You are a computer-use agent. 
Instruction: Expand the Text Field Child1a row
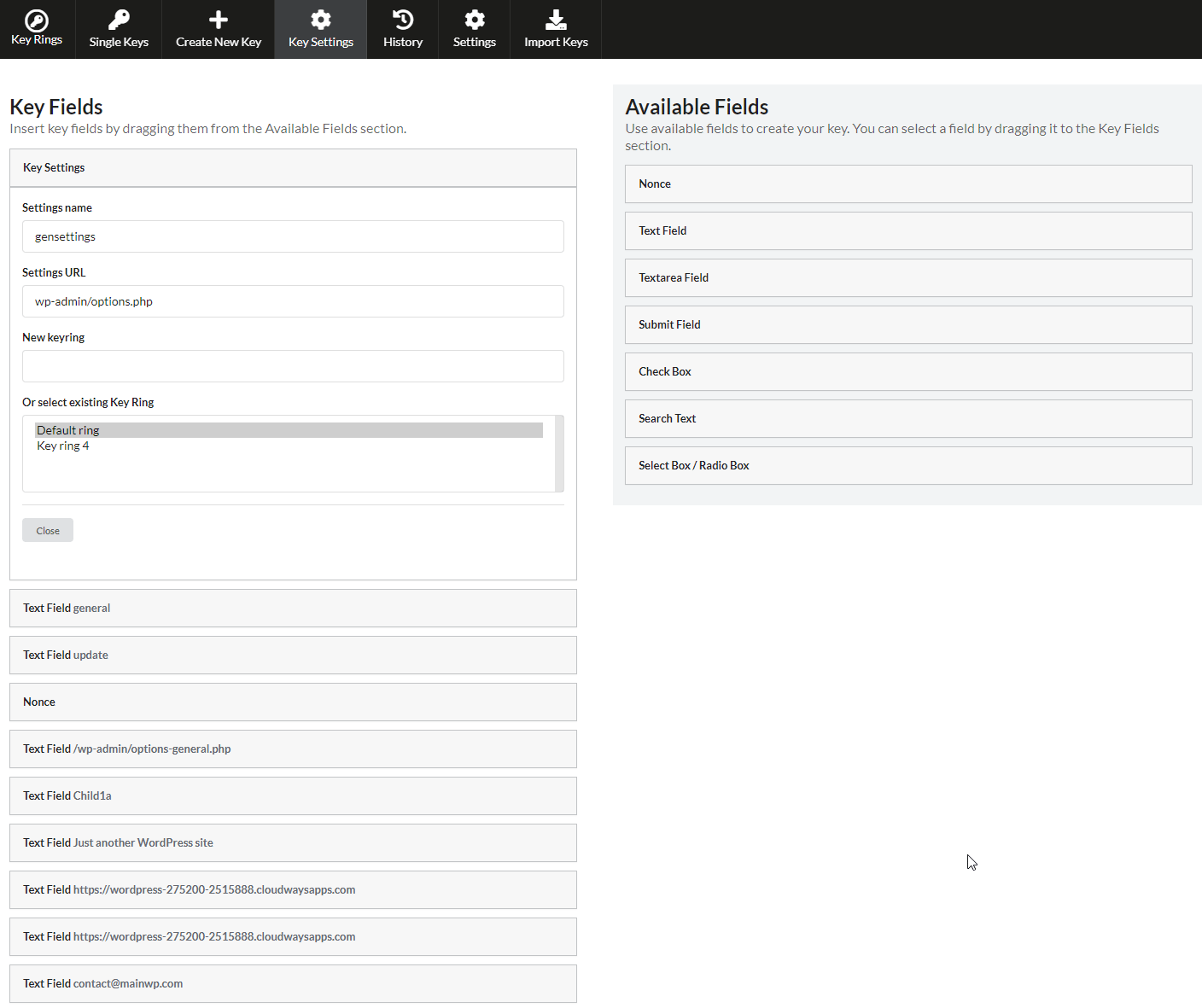click(x=293, y=795)
